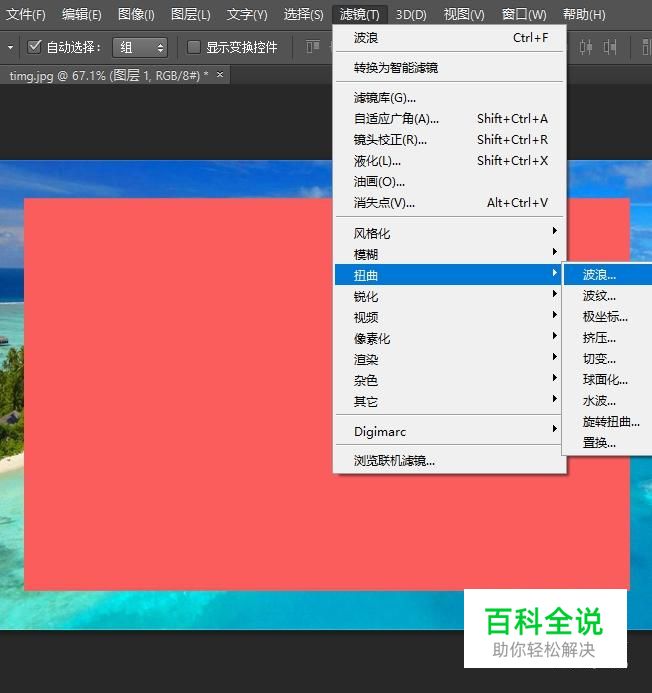
Task: Select 水波... distort filter
Action: click(x=608, y=400)
